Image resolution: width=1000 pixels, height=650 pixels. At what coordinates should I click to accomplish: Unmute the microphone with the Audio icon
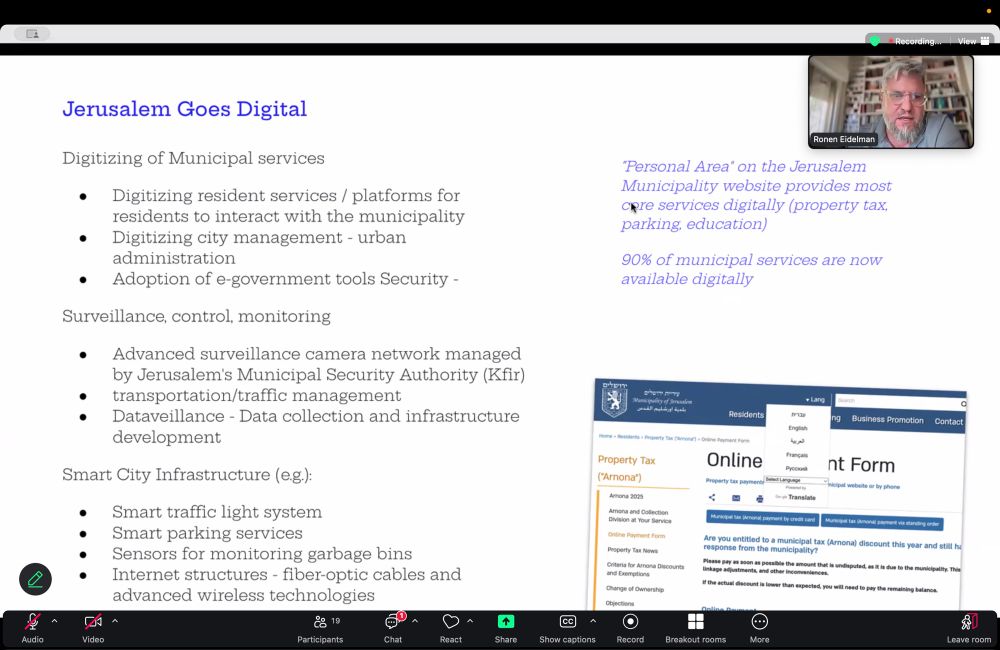[33, 622]
